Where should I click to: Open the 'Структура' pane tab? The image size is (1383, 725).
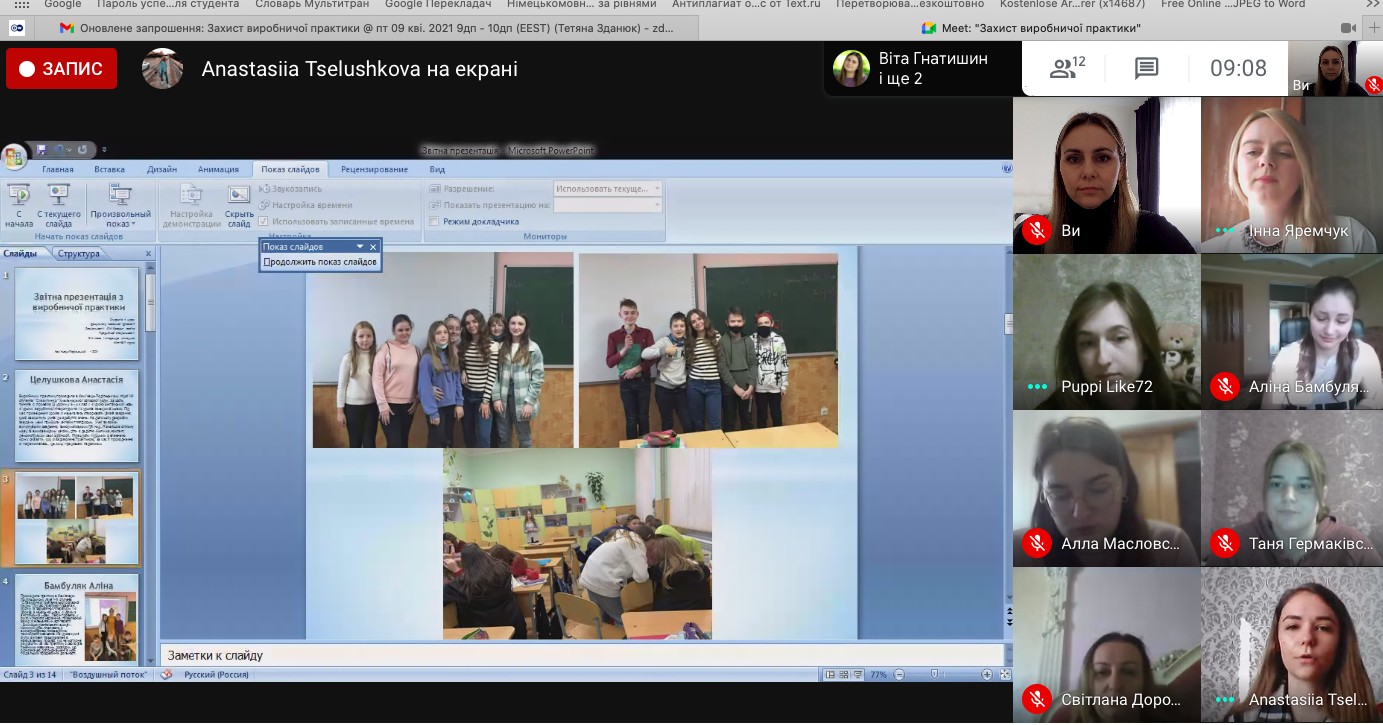pos(78,254)
